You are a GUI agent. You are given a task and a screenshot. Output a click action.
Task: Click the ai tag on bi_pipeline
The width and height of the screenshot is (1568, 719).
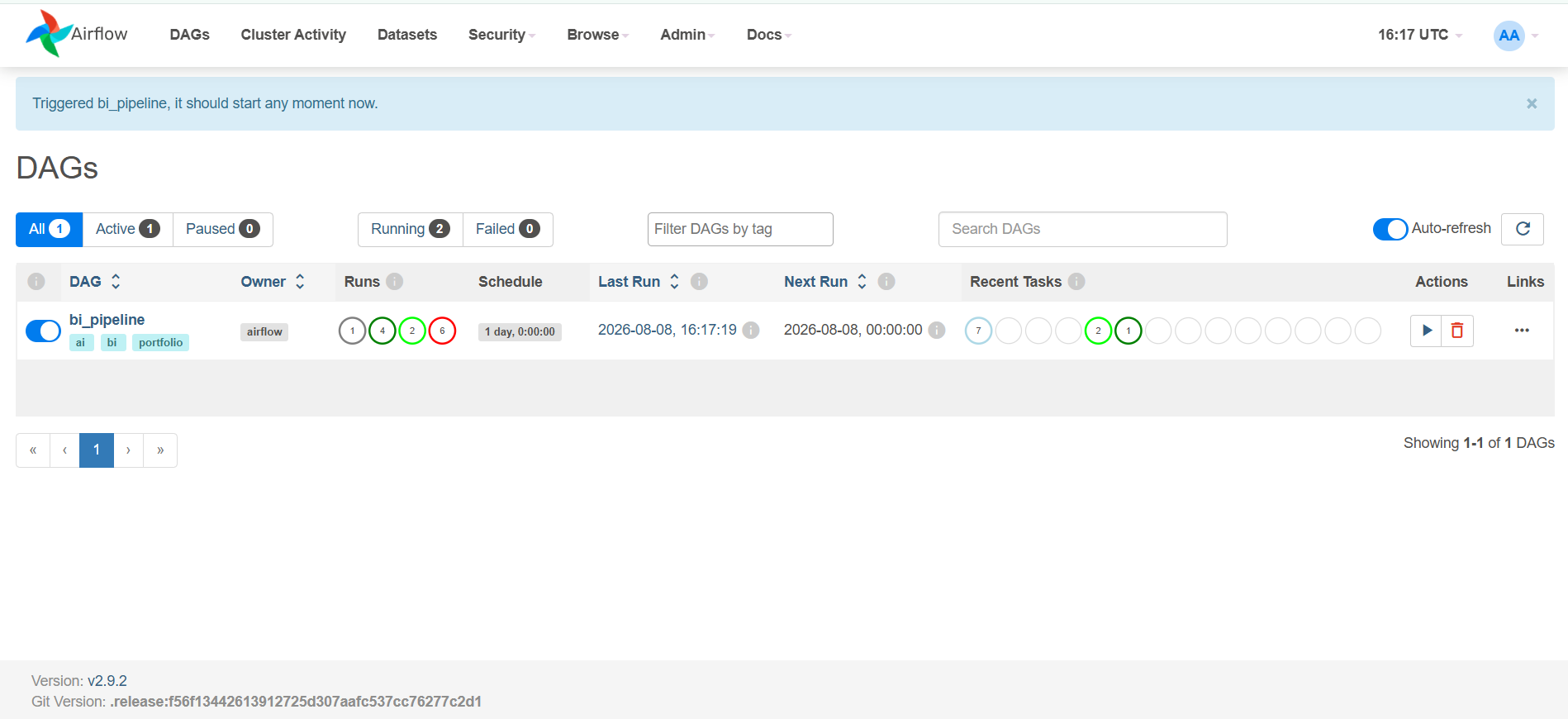81,342
